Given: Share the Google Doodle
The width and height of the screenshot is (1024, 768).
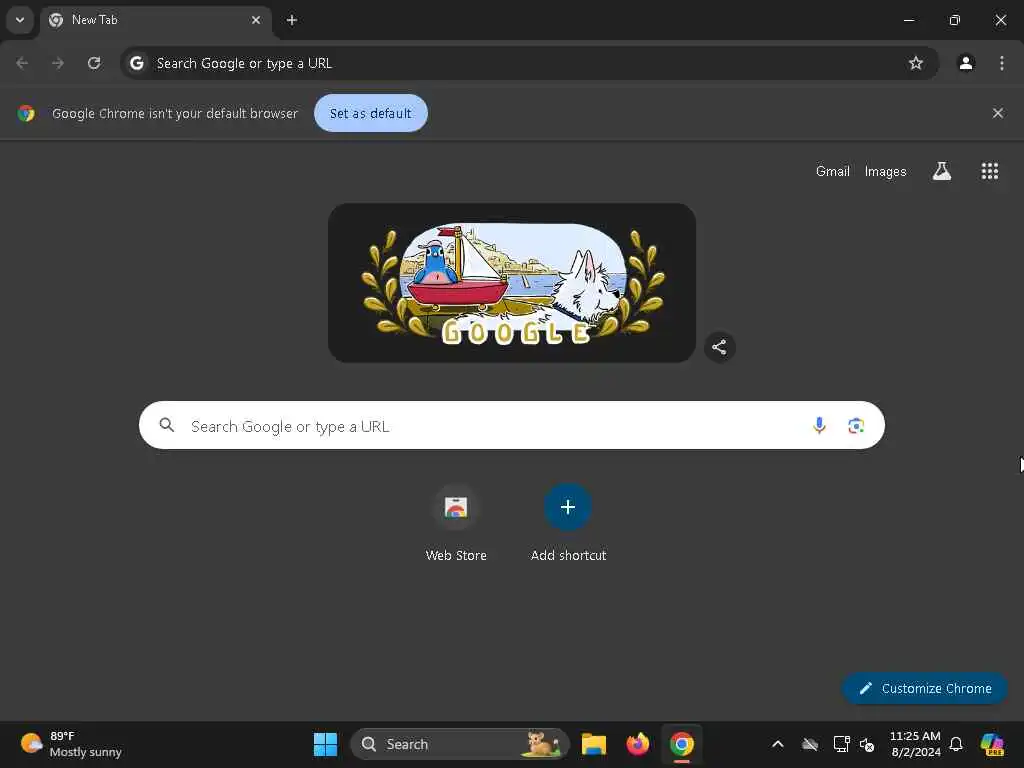Looking at the screenshot, I should tap(720, 347).
